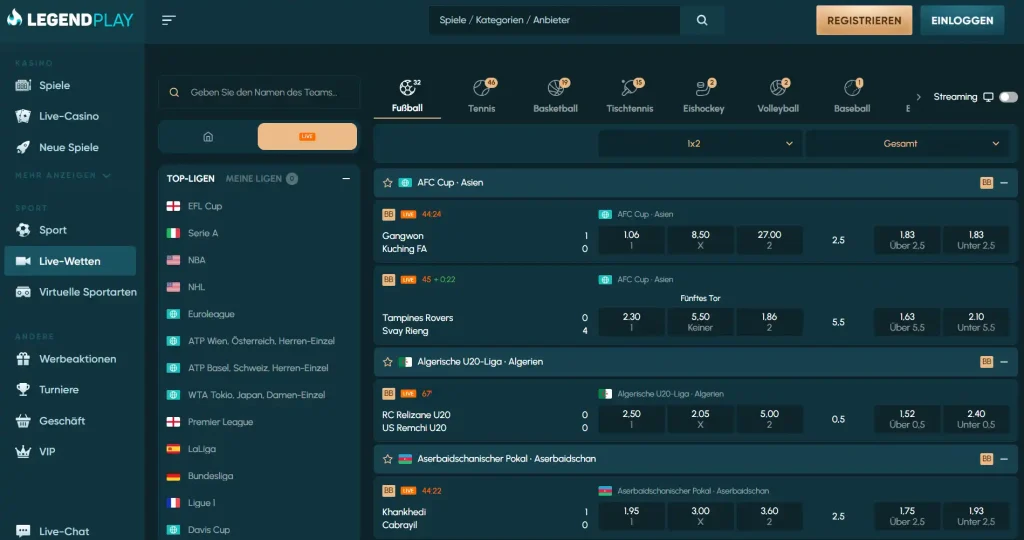Viewport: 1024px width, 540px height.
Task: Select Über 5.5 odds 1.63
Action: coord(907,322)
